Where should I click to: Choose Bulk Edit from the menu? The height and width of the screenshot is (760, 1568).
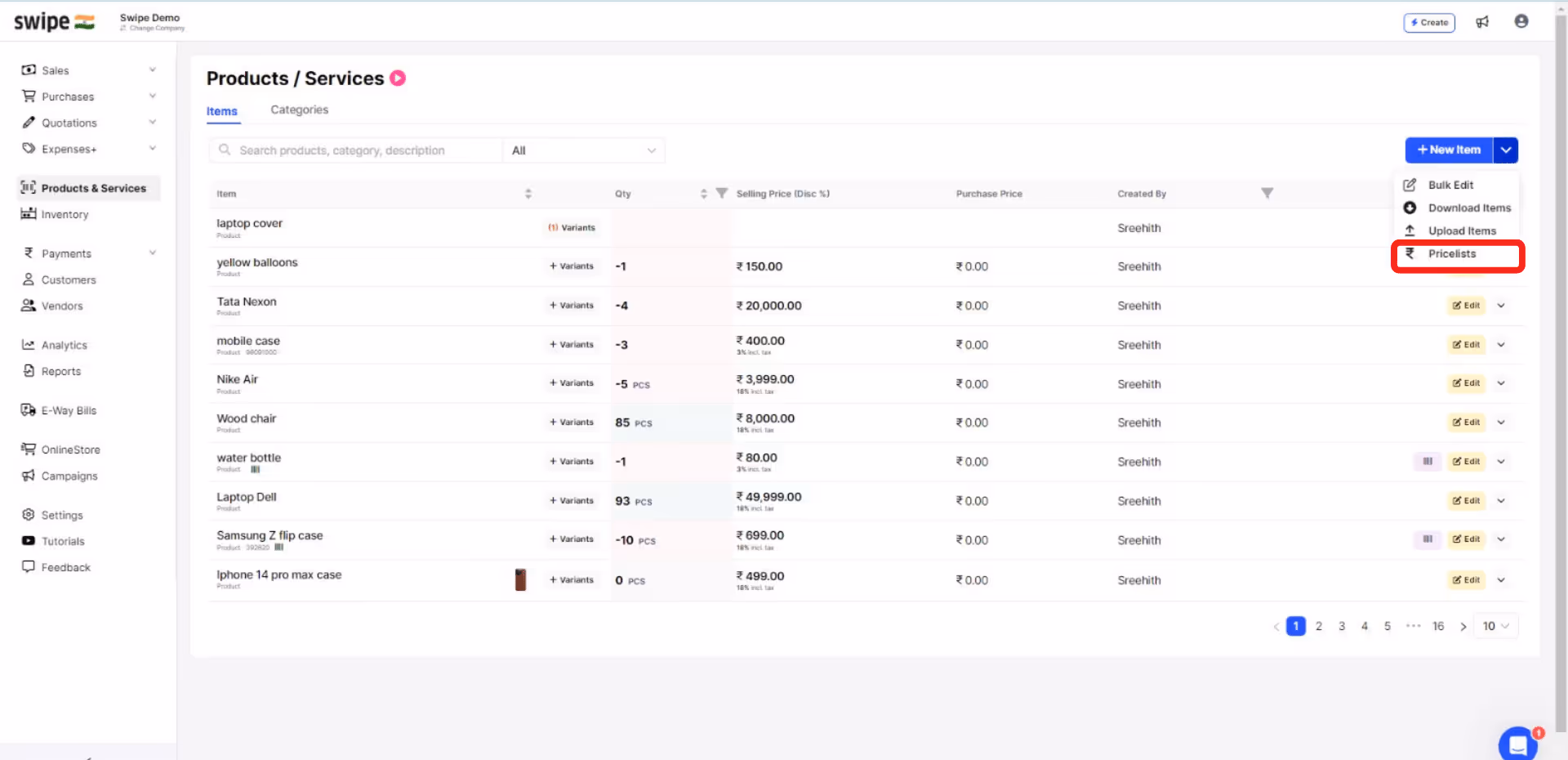pos(1450,186)
